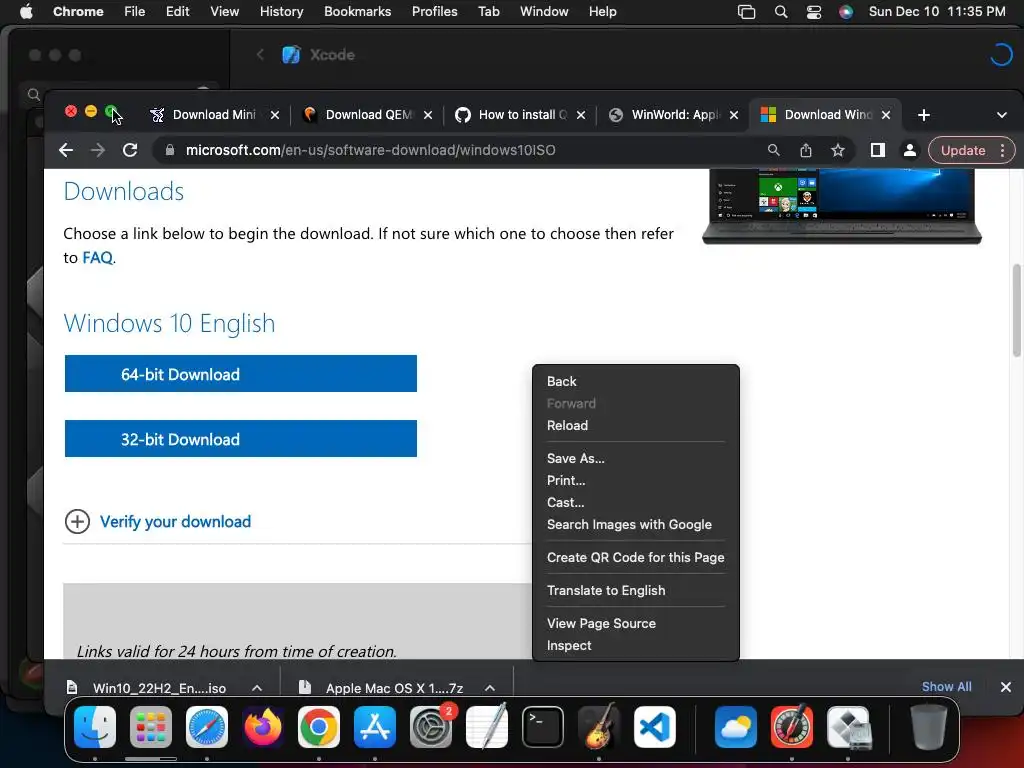Open Visual Studio Code from the Dock
1024x768 pixels.
coord(654,726)
